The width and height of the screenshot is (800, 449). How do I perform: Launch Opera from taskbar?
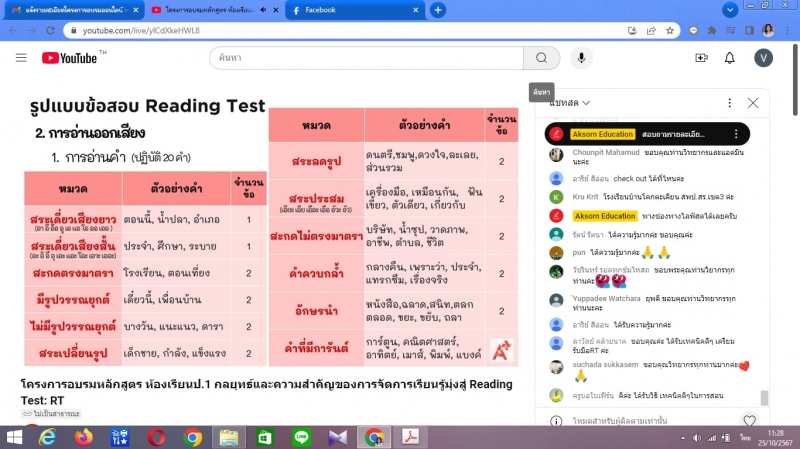[156, 437]
